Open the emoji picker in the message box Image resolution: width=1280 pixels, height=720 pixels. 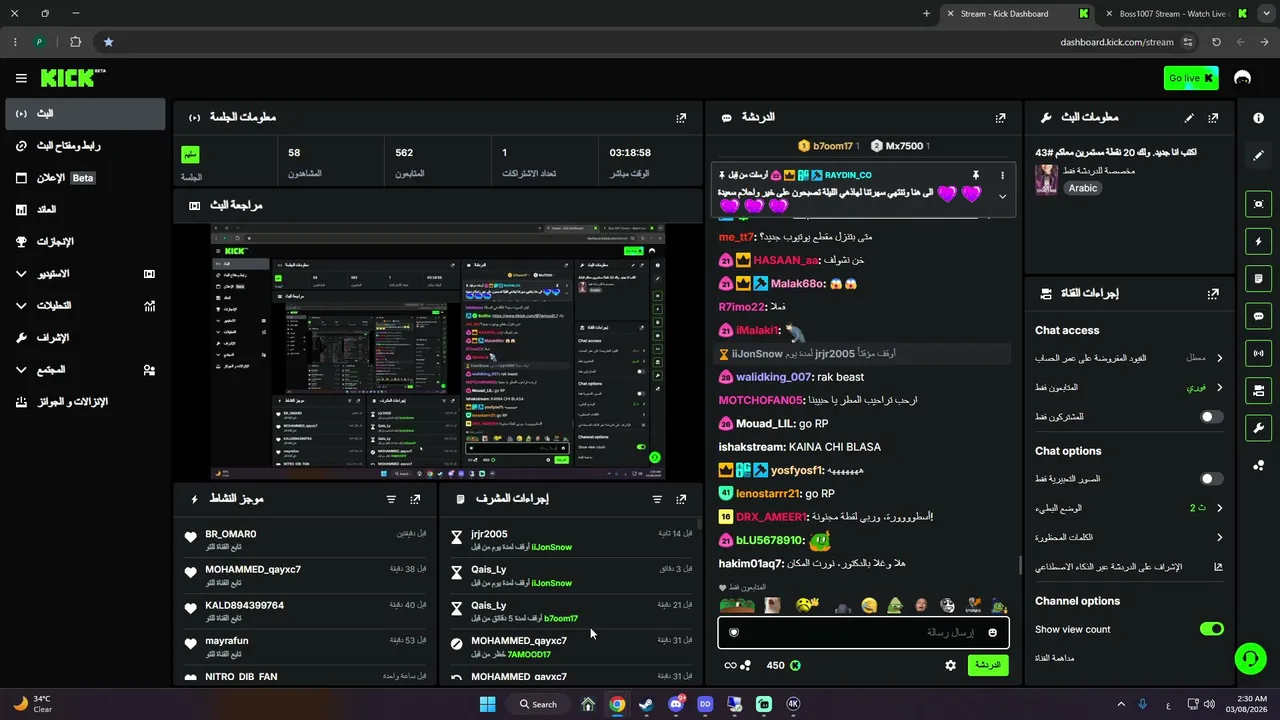pyautogui.click(x=992, y=632)
